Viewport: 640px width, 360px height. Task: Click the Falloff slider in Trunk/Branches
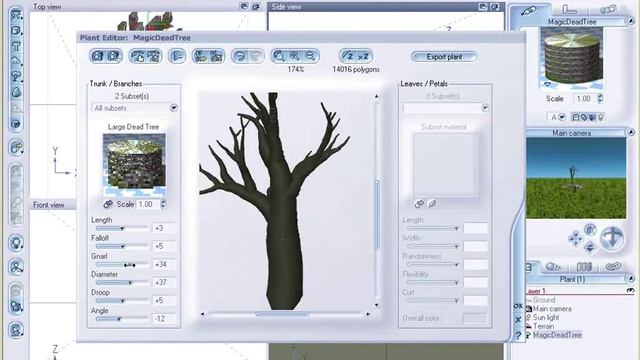tap(122, 246)
